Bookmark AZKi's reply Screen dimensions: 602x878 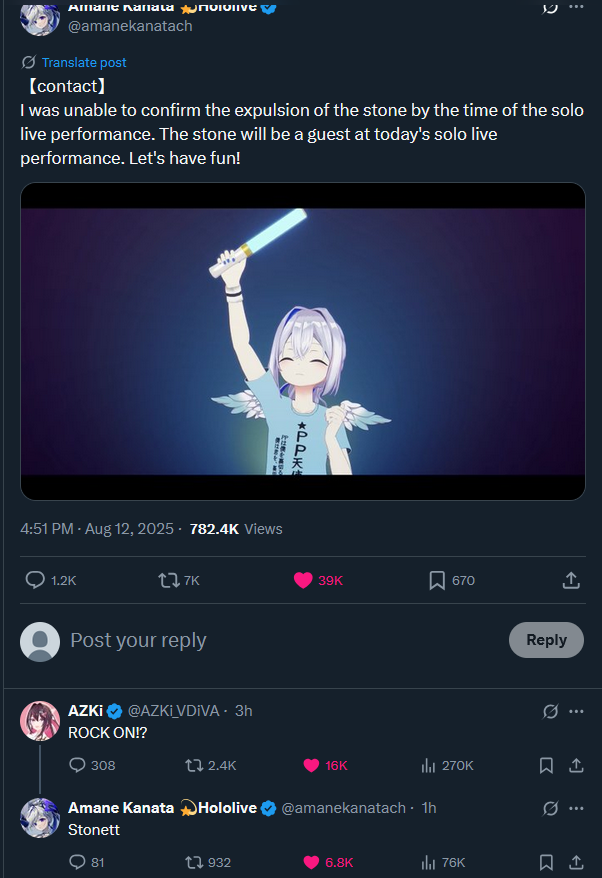click(x=546, y=765)
